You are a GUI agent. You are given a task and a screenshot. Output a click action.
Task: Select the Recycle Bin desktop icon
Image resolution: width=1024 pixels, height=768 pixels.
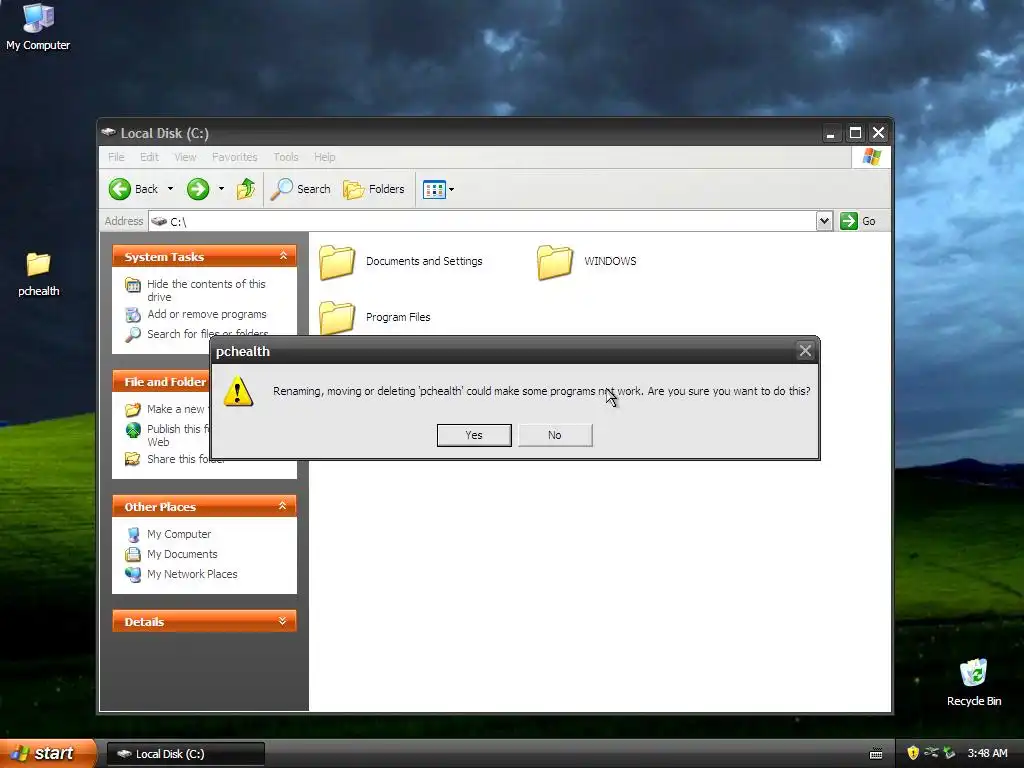click(974, 682)
